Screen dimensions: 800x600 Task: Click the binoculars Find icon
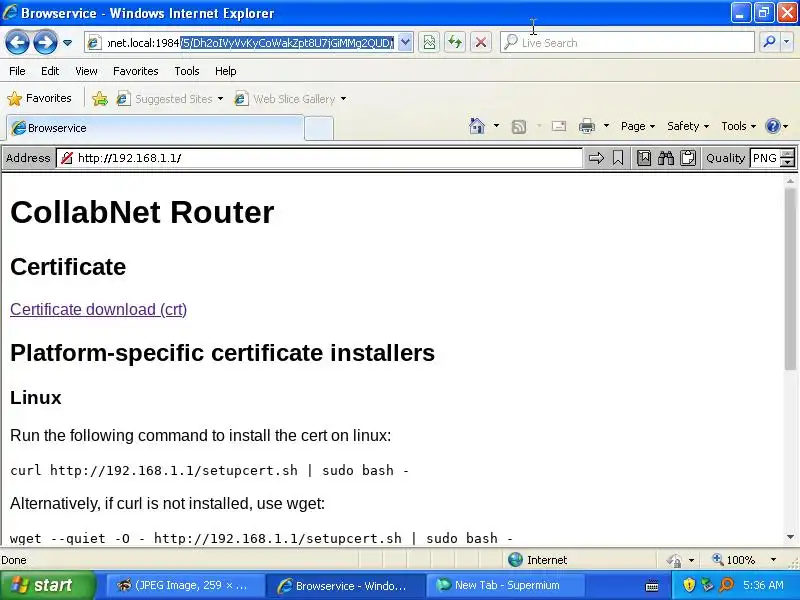(666, 158)
